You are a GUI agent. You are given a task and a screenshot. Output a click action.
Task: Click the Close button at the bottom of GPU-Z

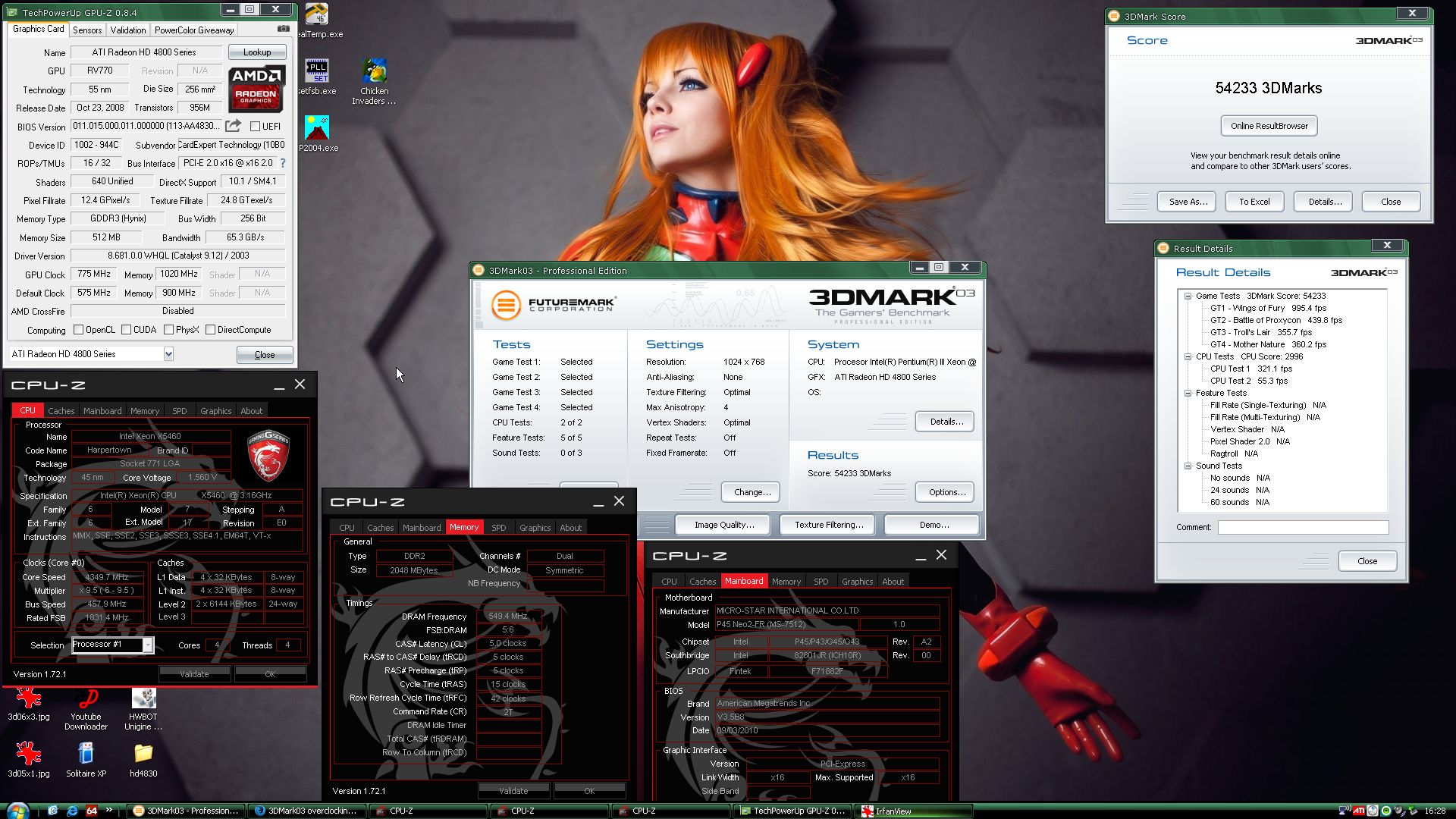[x=265, y=355]
